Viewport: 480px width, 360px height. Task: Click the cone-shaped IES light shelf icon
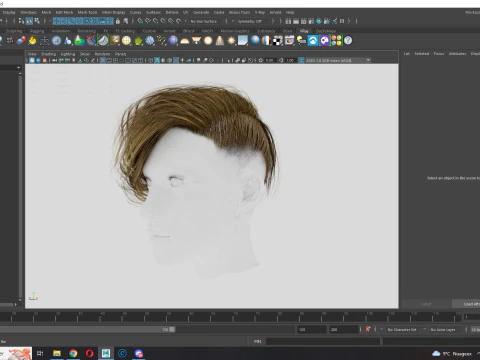click(220, 41)
